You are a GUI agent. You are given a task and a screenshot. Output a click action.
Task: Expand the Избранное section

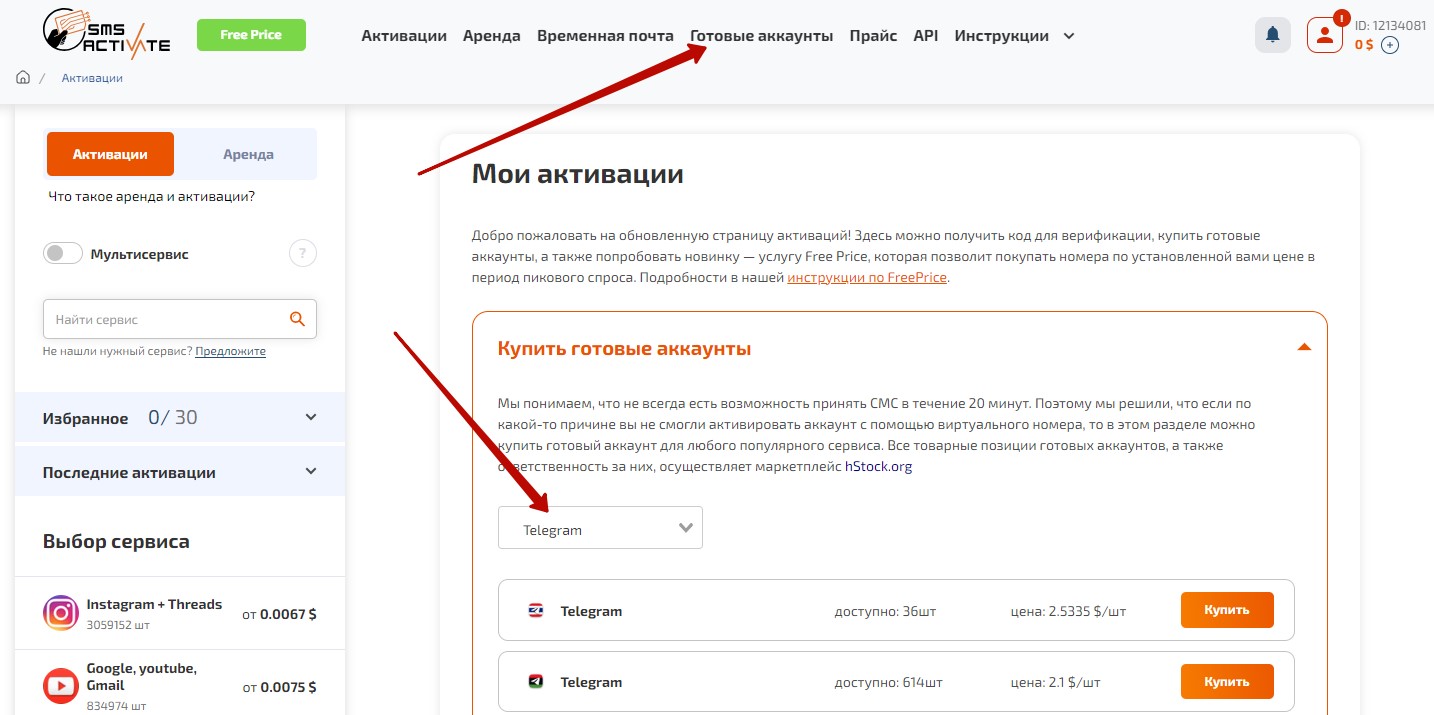310,418
